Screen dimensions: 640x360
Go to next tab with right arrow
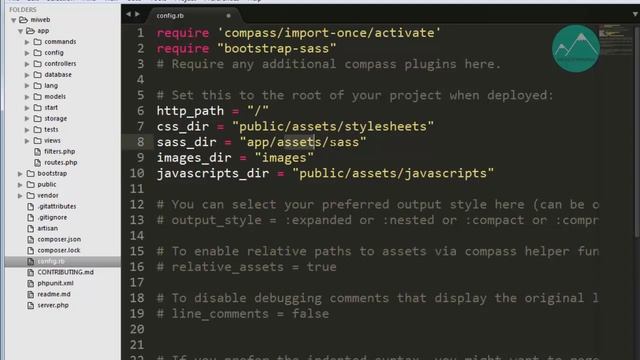coord(138,14)
